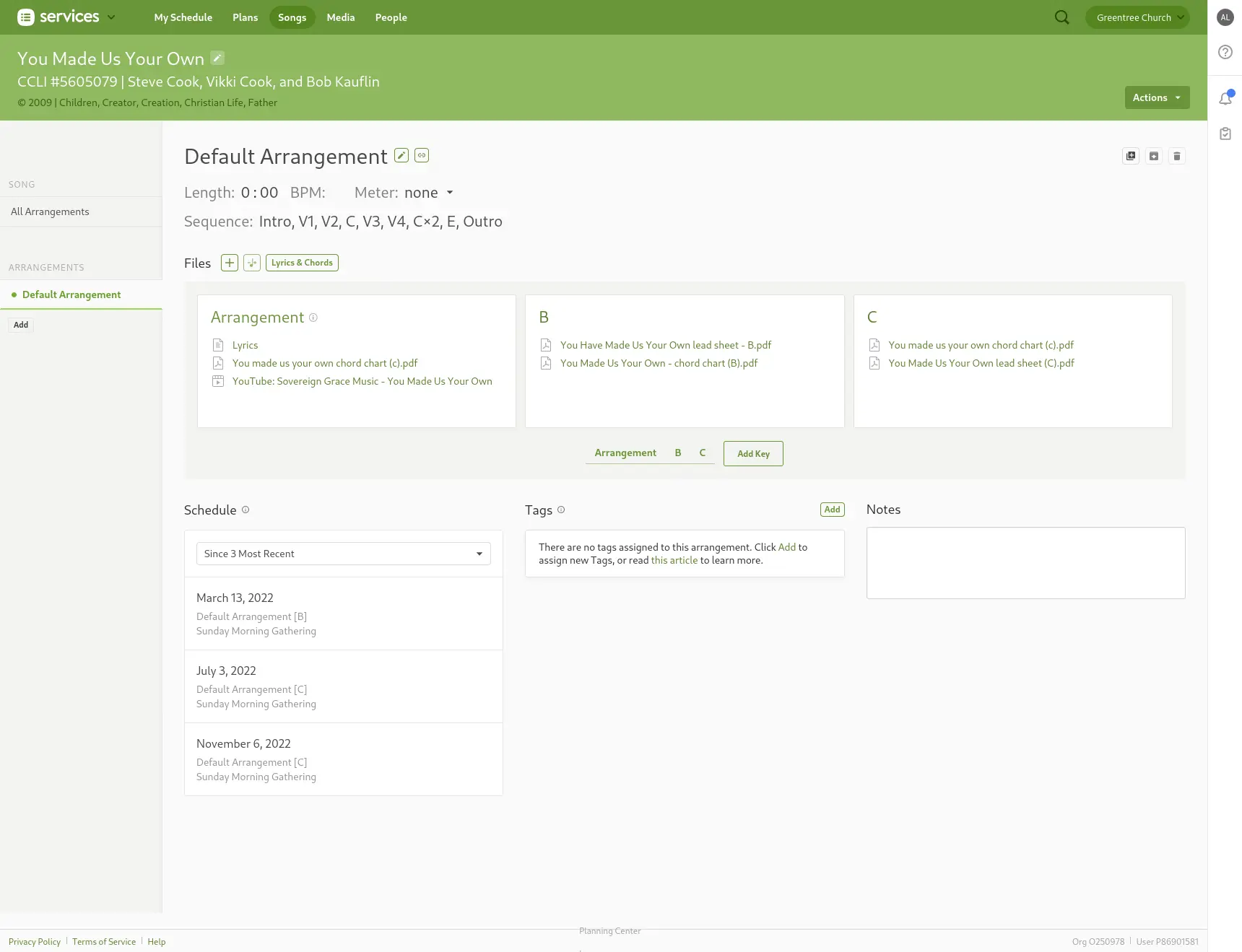The width and height of the screenshot is (1242, 952).
Task: Open the Terms of Service link
Action: pos(104,942)
